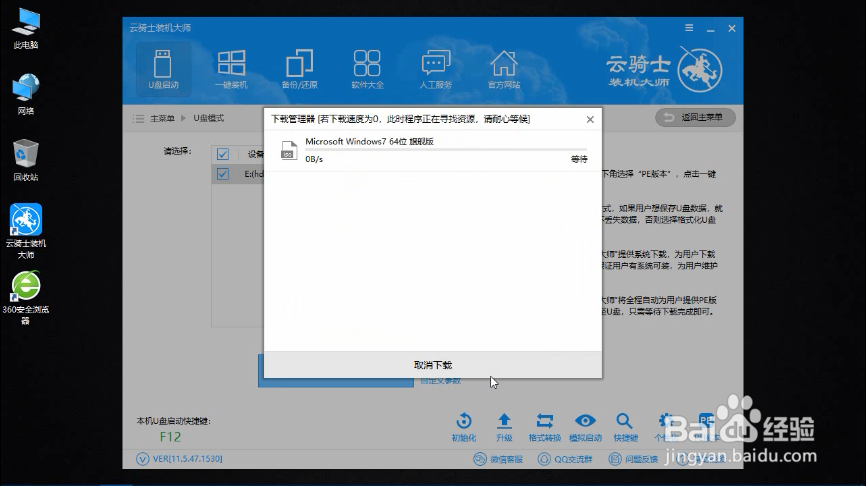Open 微信客服 at the bottom bar

point(498,459)
